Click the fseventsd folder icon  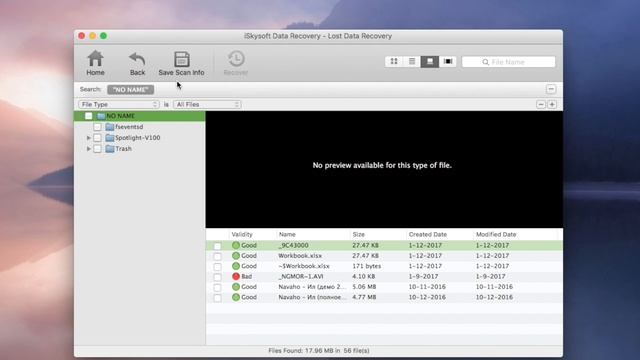[x=109, y=127]
